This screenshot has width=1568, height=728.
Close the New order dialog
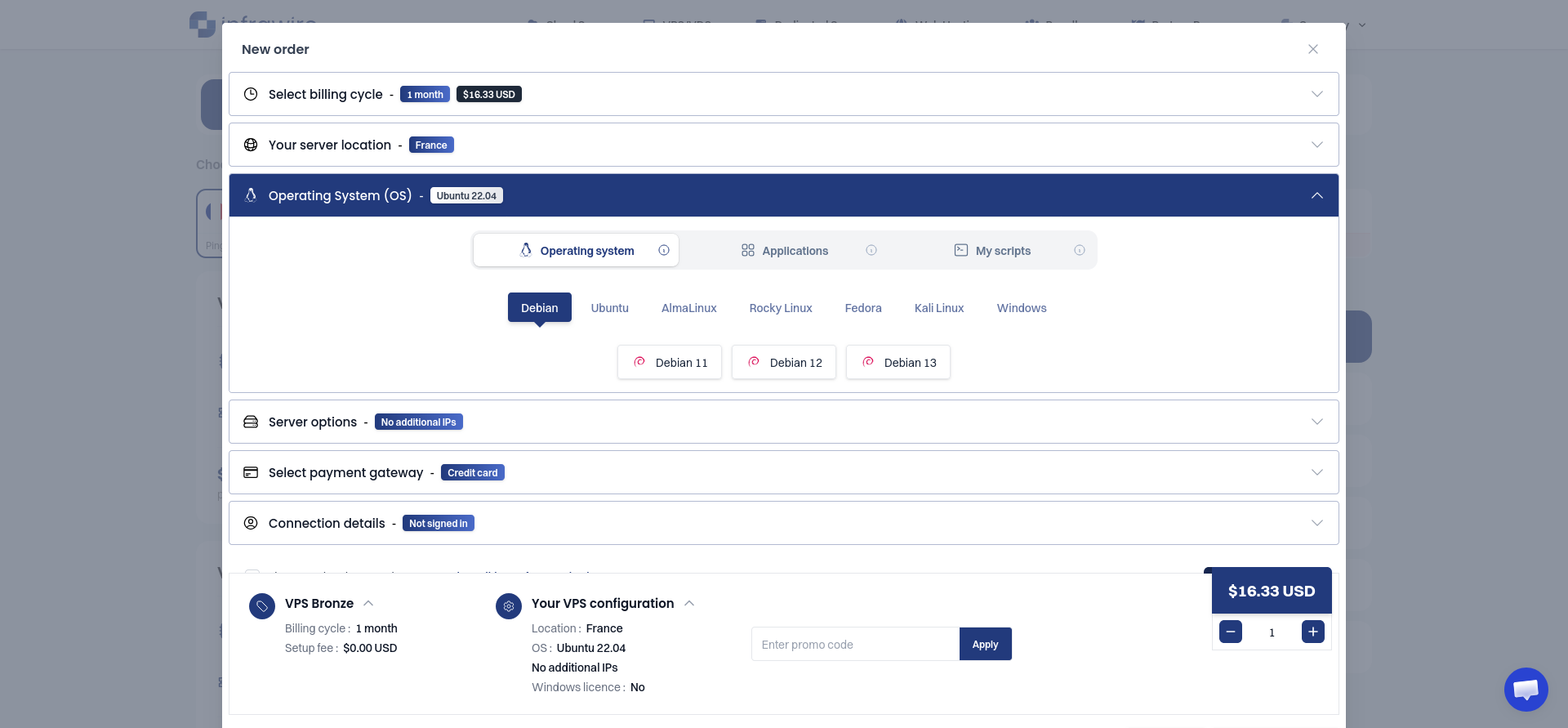pyautogui.click(x=1313, y=49)
